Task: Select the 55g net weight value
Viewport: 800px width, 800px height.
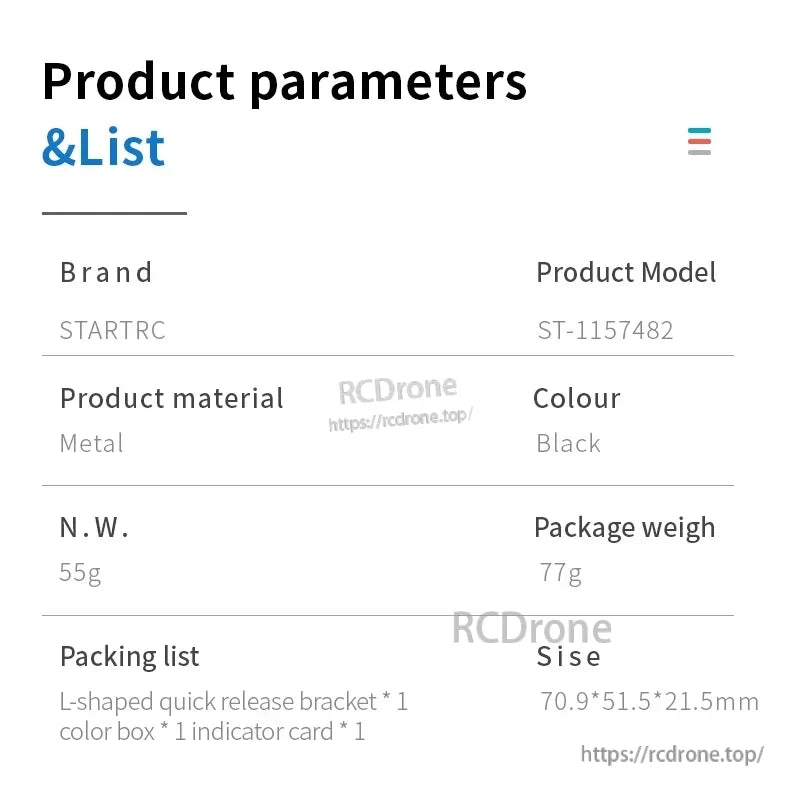Action: point(80,573)
